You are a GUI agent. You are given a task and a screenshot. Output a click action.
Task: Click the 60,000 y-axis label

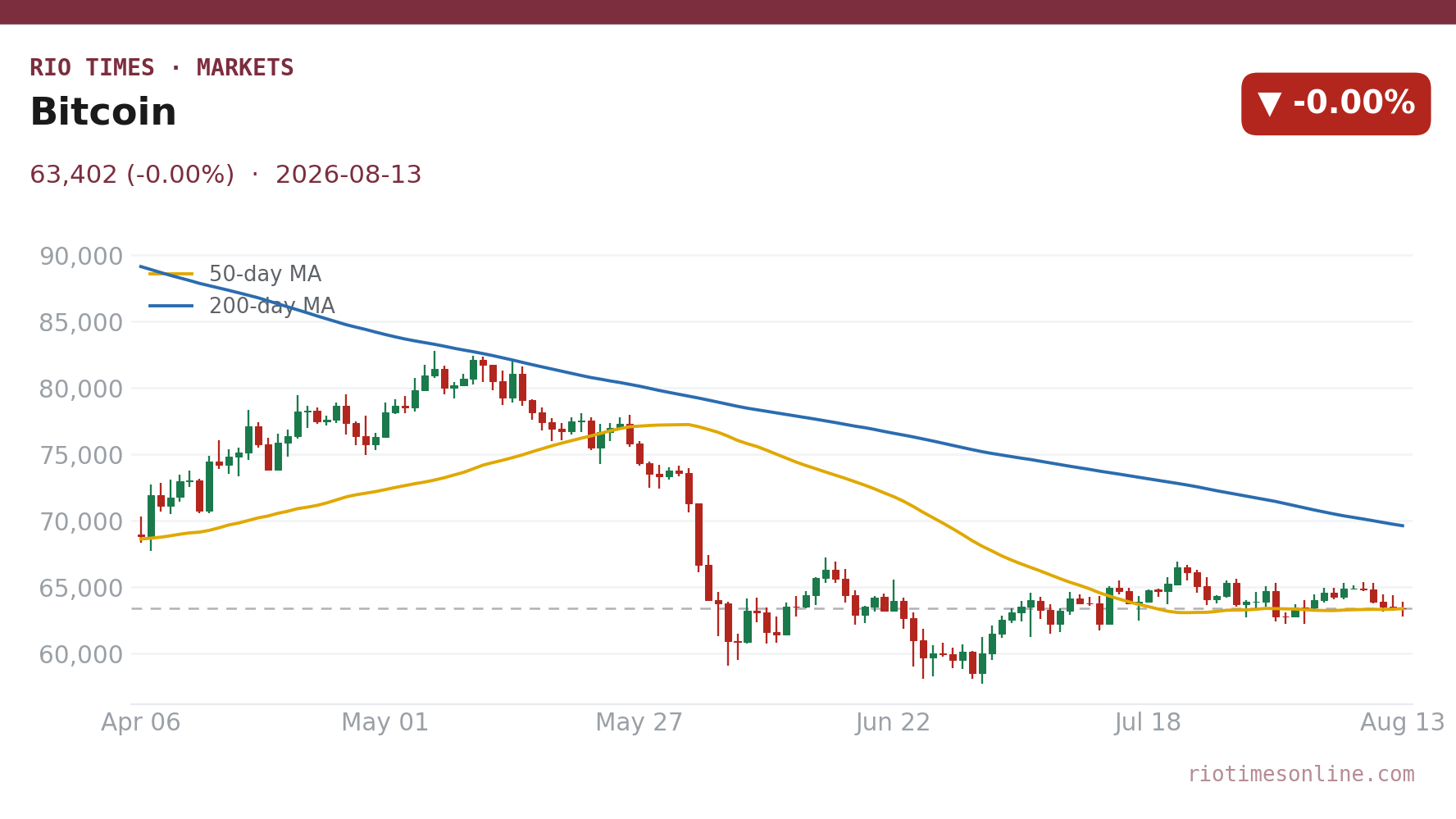pyautogui.click(x=81, y=655)
